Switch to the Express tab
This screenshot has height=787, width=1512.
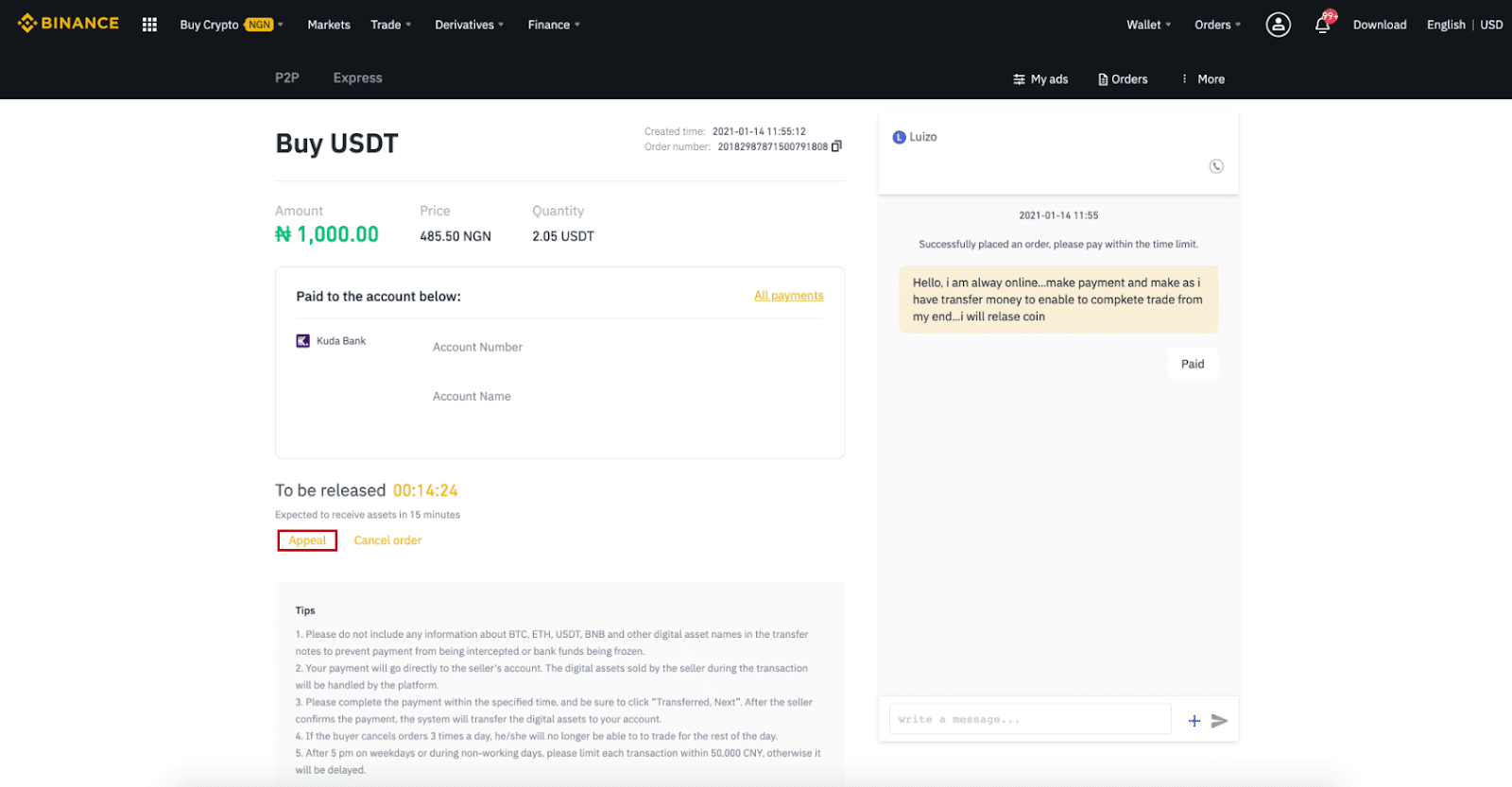pyautogui.click(x=357, y=78)
